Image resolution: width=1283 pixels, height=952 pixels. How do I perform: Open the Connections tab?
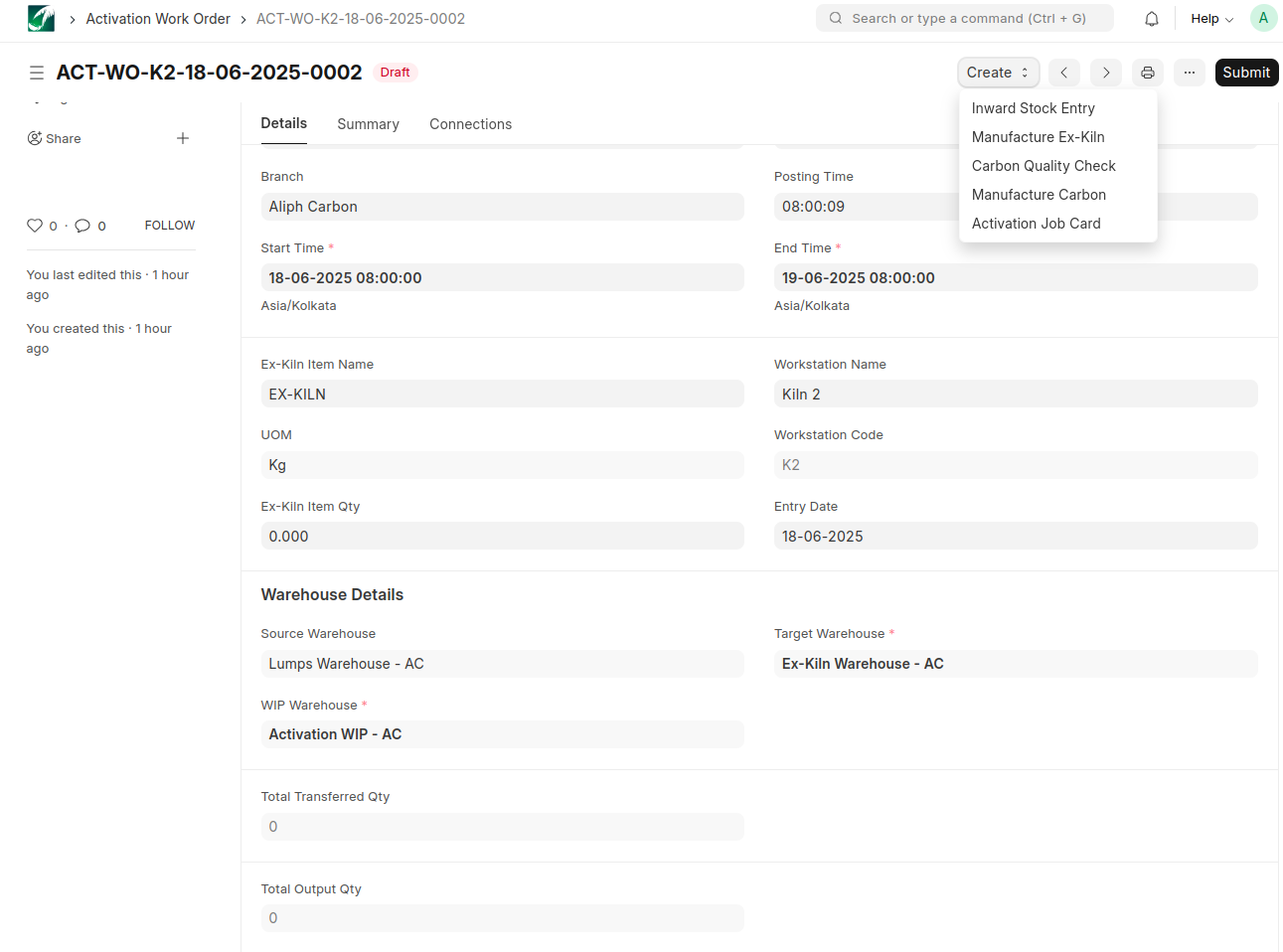(x=470, y=124)
